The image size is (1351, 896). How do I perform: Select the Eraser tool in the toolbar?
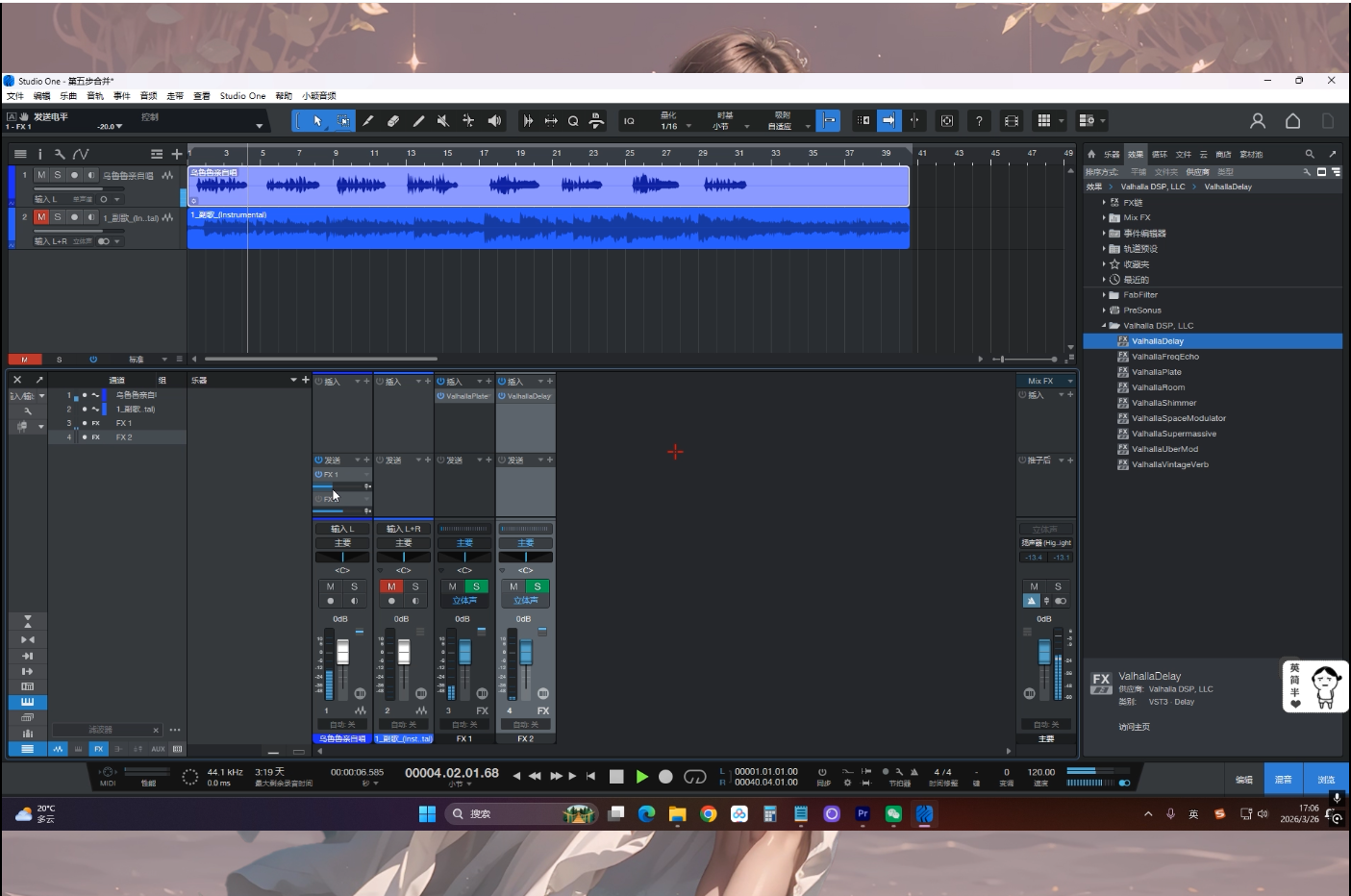[393, 121]
